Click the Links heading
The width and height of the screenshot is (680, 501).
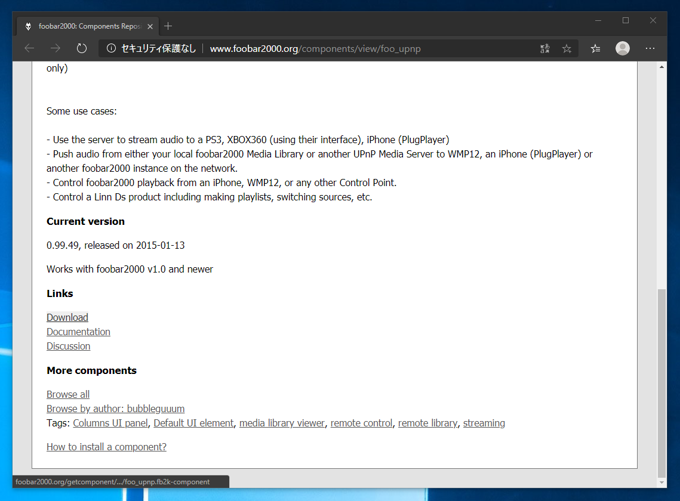pos(60,293)
